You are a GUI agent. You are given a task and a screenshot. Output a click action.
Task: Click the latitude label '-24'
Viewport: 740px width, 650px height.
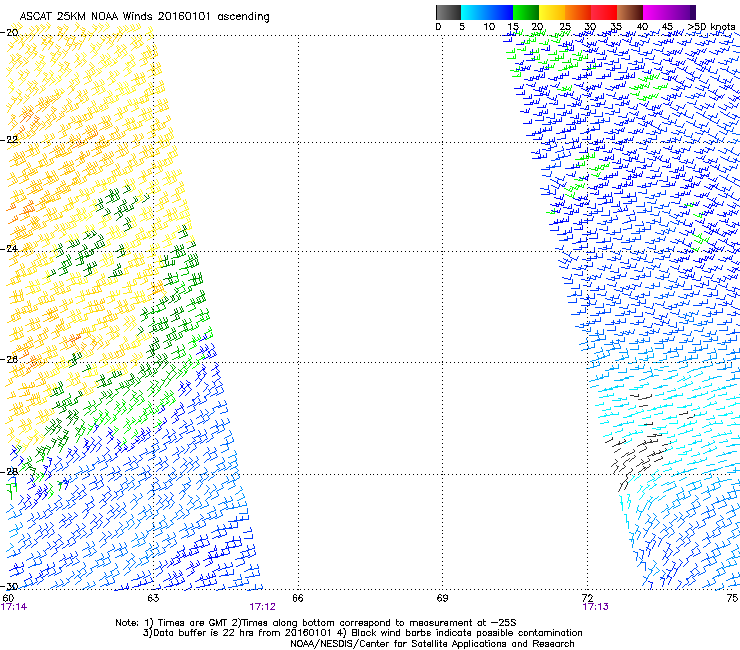click(x=10, y=249)
